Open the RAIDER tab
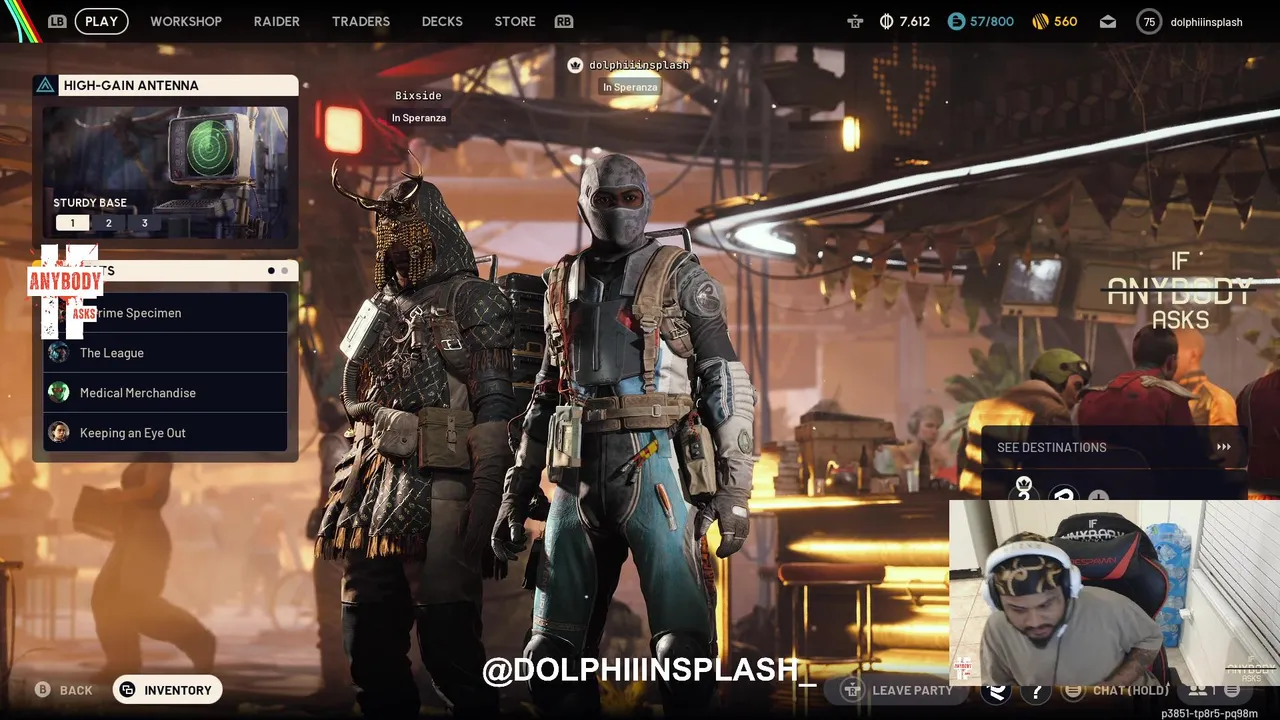 tap(277, 21)
